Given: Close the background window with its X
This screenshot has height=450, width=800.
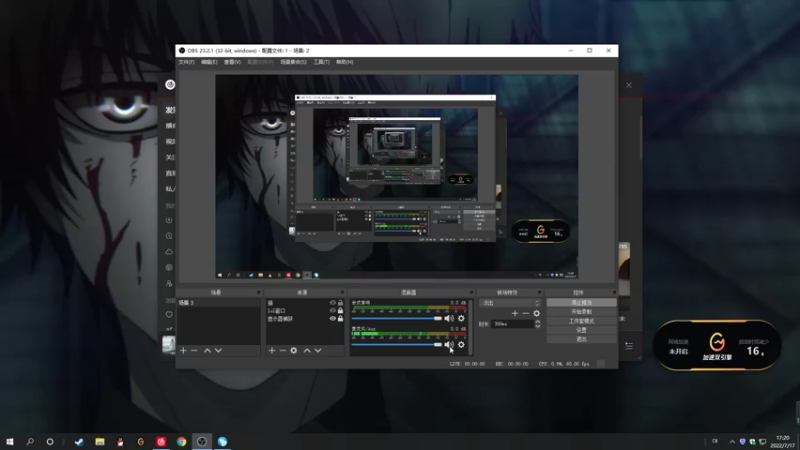Looking at the screenshot, I should 629,85.
